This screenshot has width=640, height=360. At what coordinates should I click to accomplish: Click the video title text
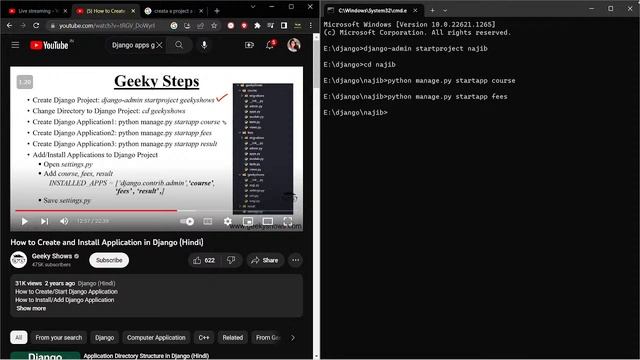pos(107,242)
